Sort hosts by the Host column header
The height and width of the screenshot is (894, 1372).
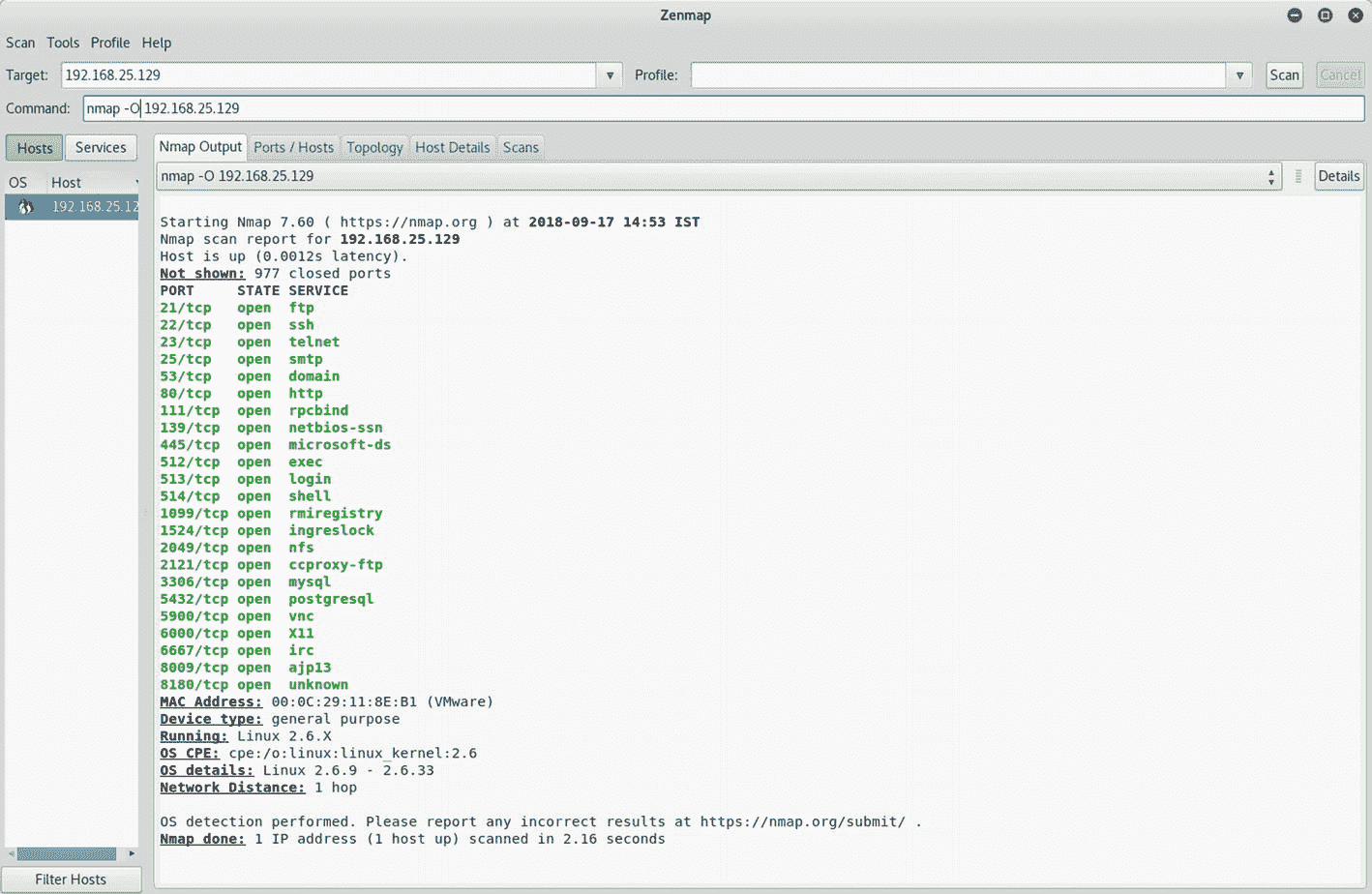point(93,182)
